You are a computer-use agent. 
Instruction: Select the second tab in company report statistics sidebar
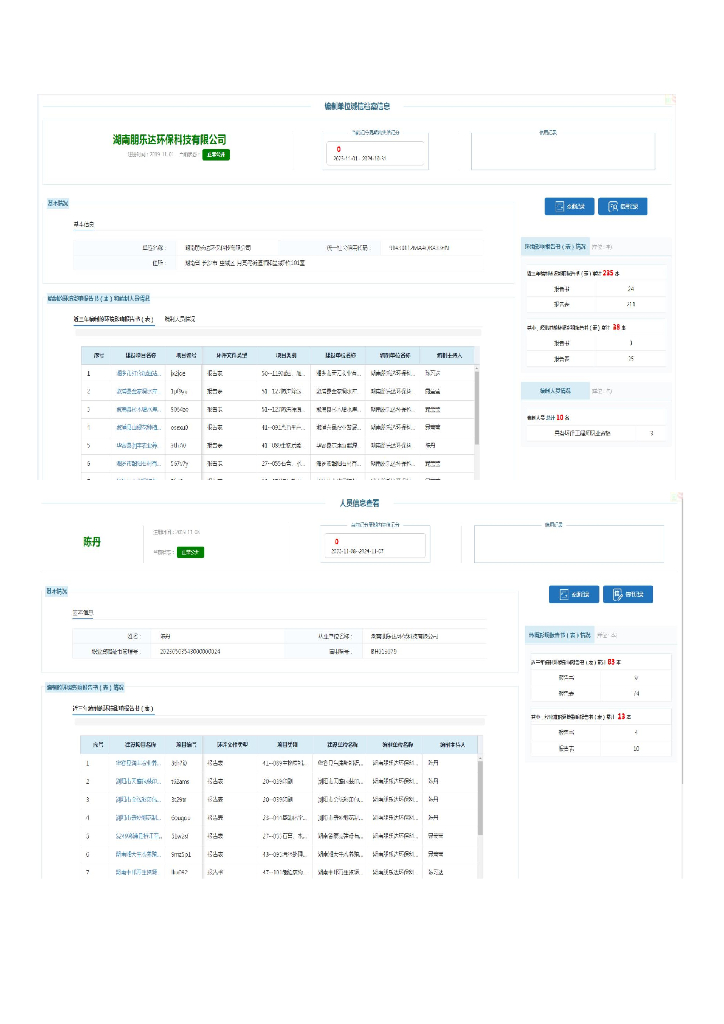[602, 245]
